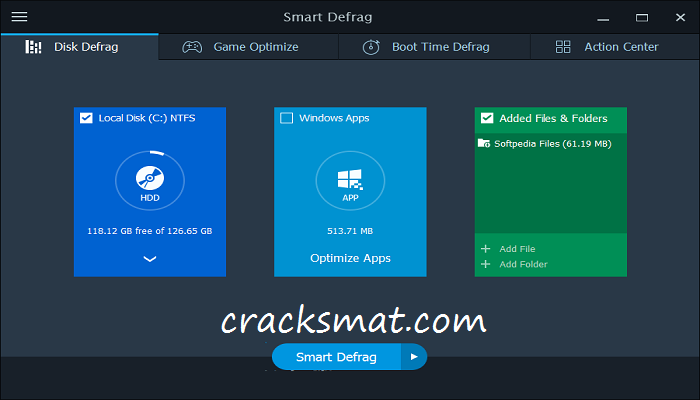Start the Smart Defrag button
Image resolution: width=700 pixels, height=400 pixels.
point(336,357)
